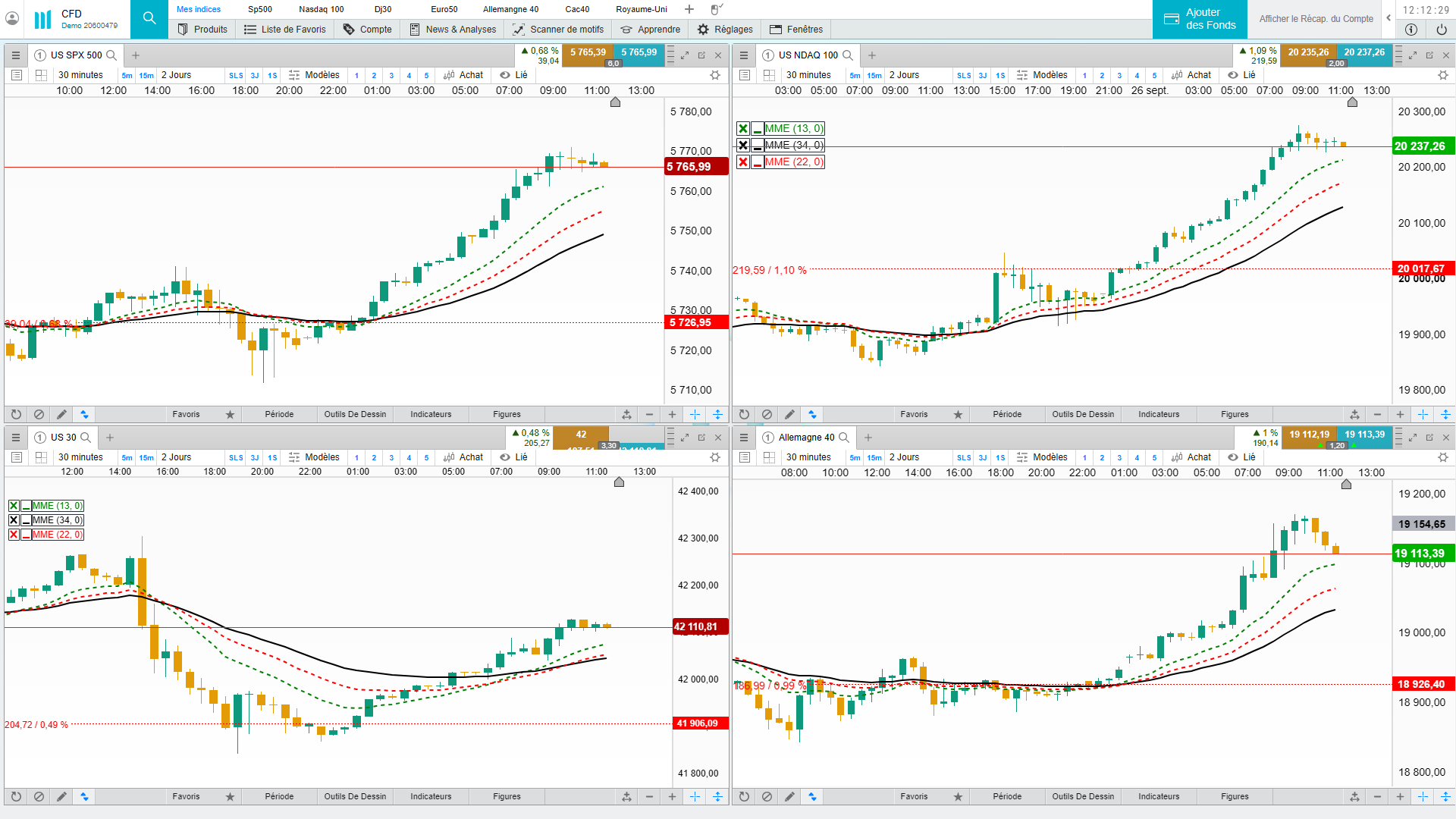Click the pencil drawing tool under US SPX 500
Image resolution: width=1456 pixels, height=819 pixels.
tap(61, 415)
